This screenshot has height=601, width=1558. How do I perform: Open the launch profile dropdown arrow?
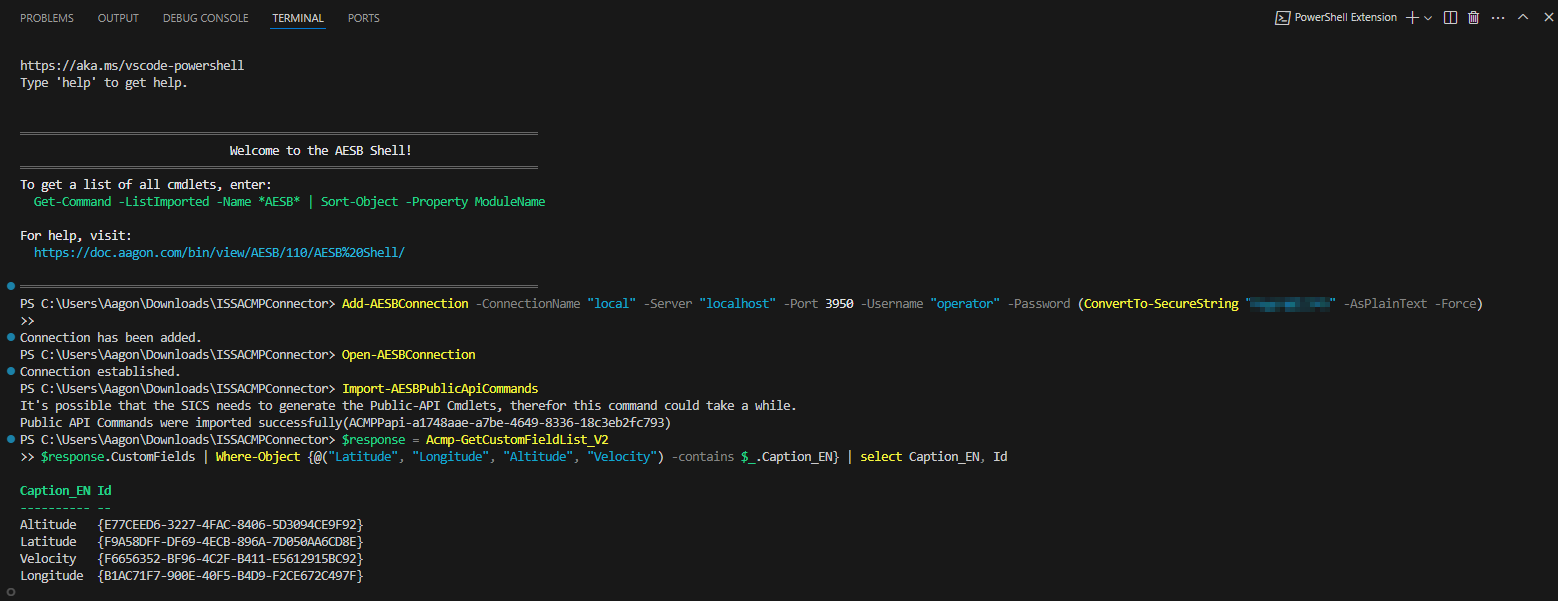click(1428, 18)
